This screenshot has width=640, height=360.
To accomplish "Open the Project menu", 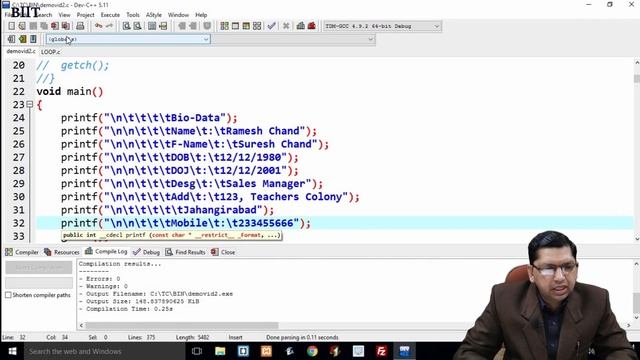I will [86, 15].
